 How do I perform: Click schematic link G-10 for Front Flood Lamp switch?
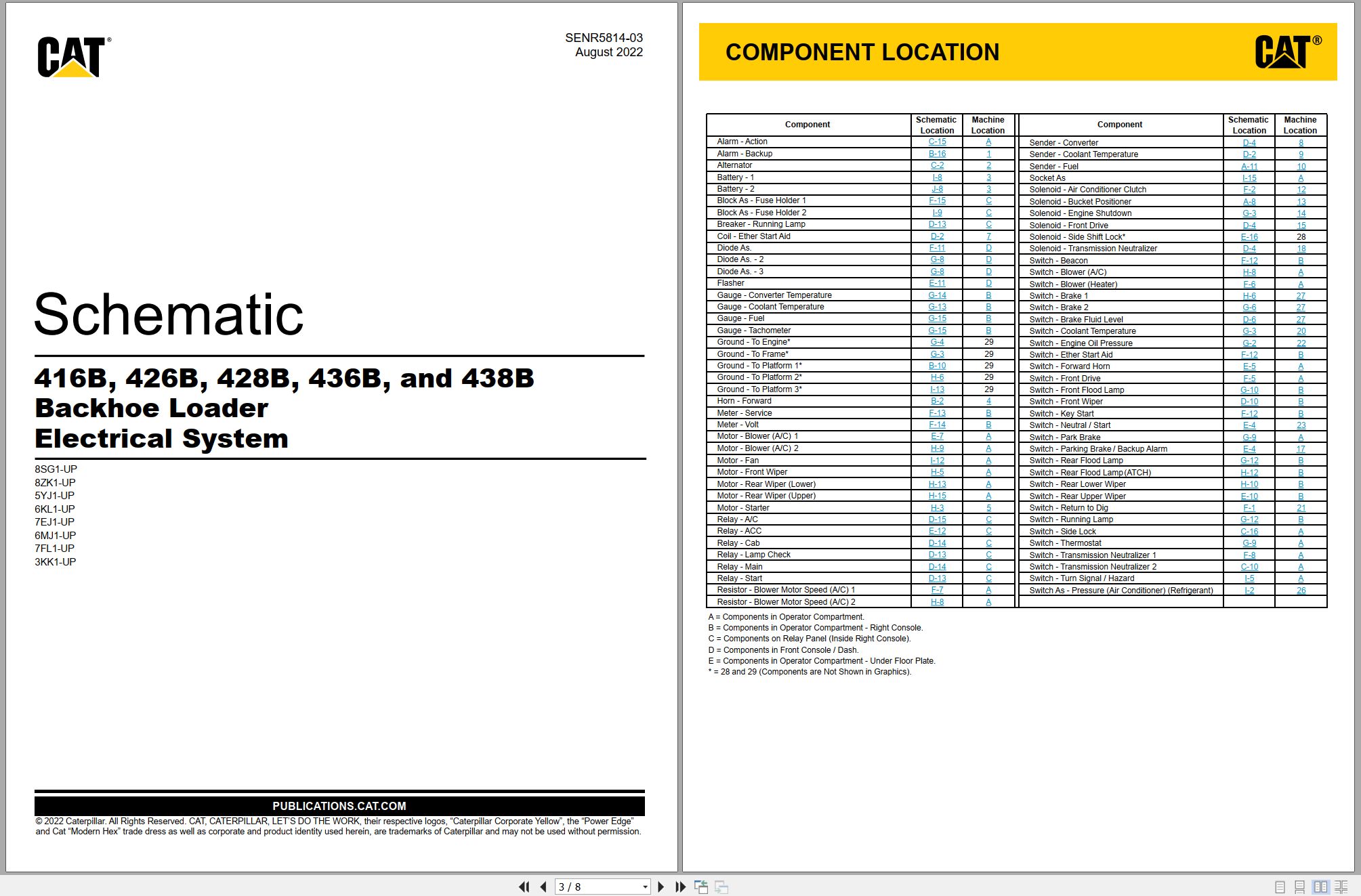pos(1249,390)
